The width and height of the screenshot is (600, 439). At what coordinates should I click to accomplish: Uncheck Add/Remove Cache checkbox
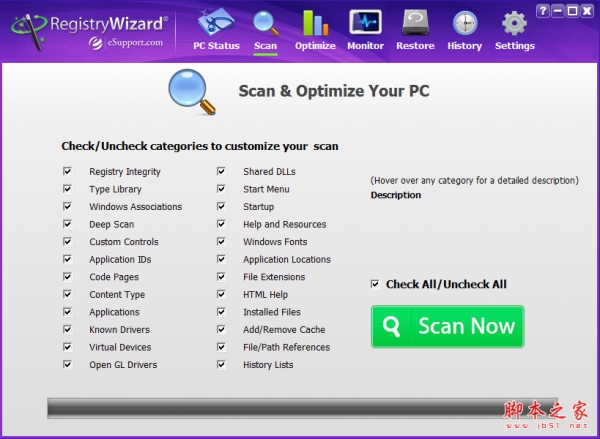(x=222, y=329)
